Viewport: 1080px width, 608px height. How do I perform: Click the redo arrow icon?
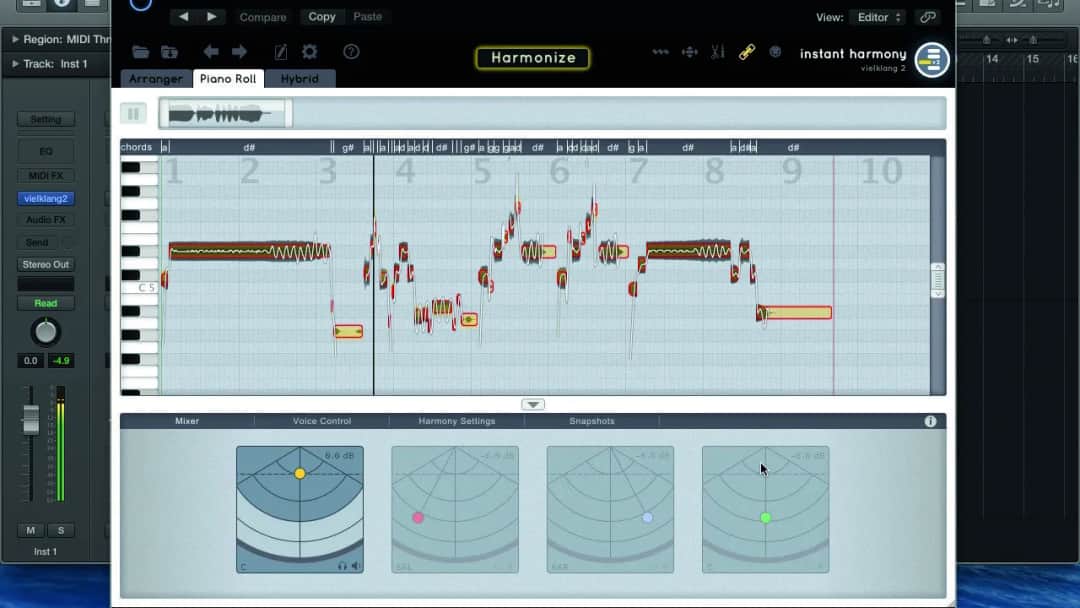click(x=240, y=52)
